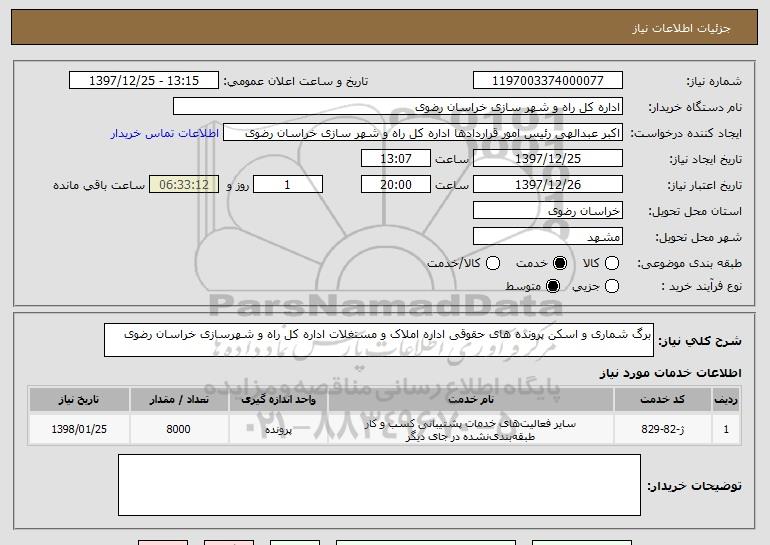Click the service name cell سایر فعالیت‌های خدمات پشتیبانی
This screenshot has width=770, height=545.
[470, 430]
